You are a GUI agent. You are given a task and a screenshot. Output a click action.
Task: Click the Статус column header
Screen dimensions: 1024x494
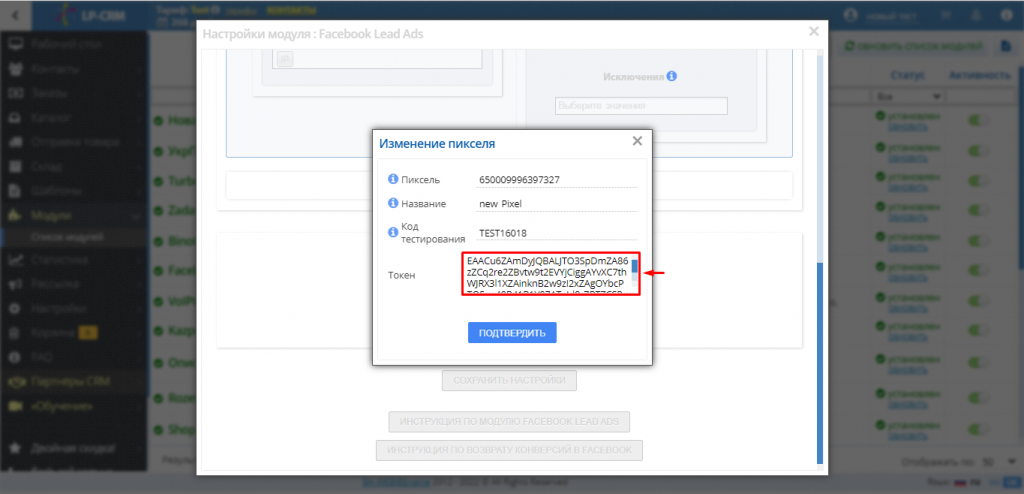(907, 75)
